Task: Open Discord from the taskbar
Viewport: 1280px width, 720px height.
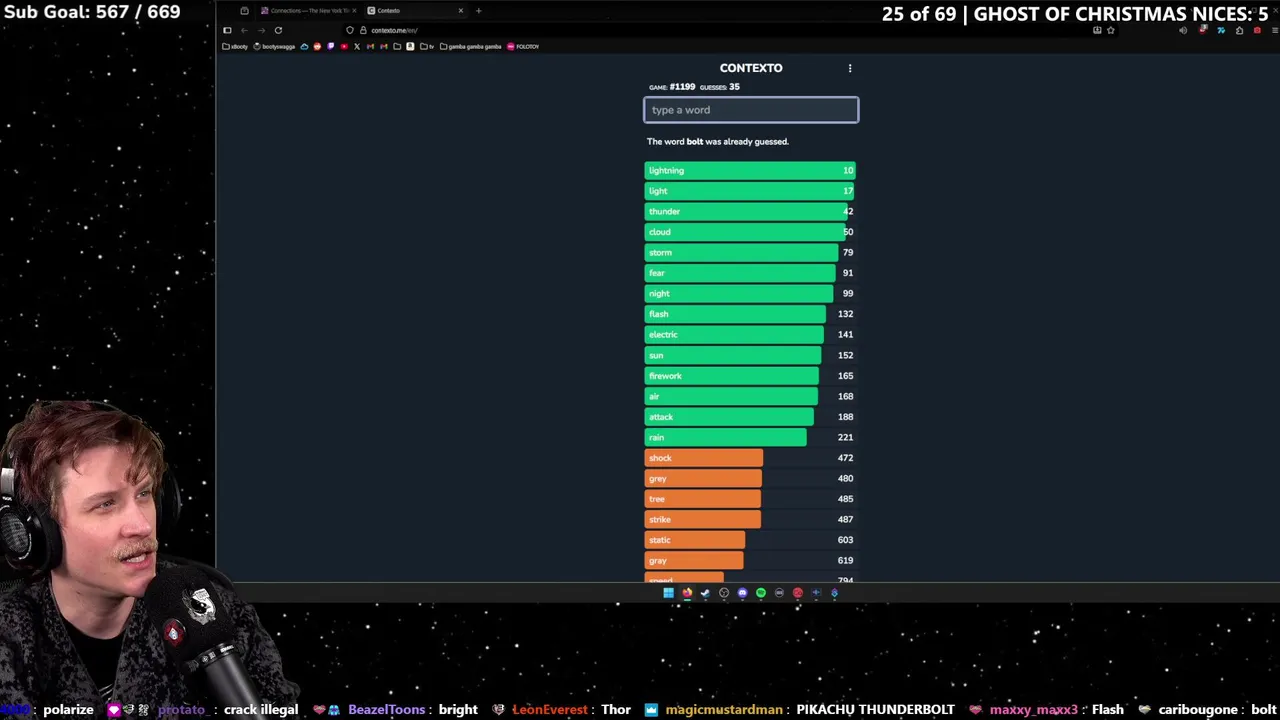Action: pyautogui.click(x=742, y=593)
